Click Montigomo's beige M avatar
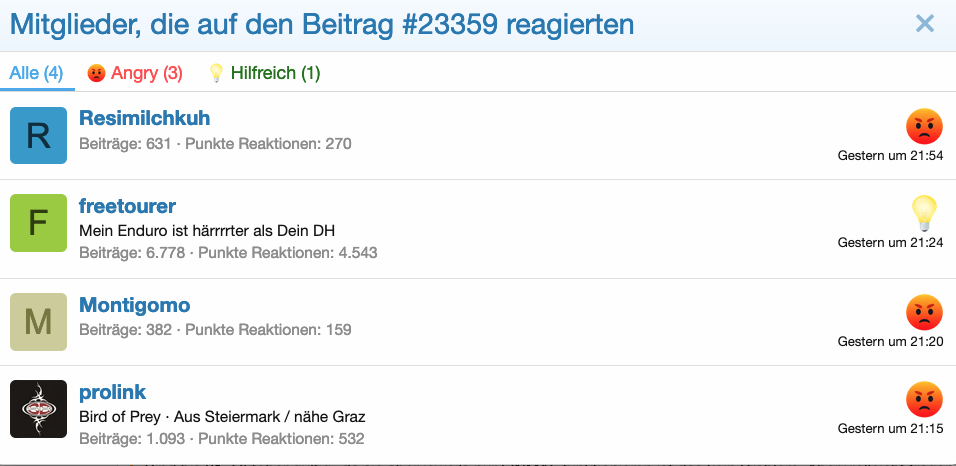956x466 pixels. point(38,322)
